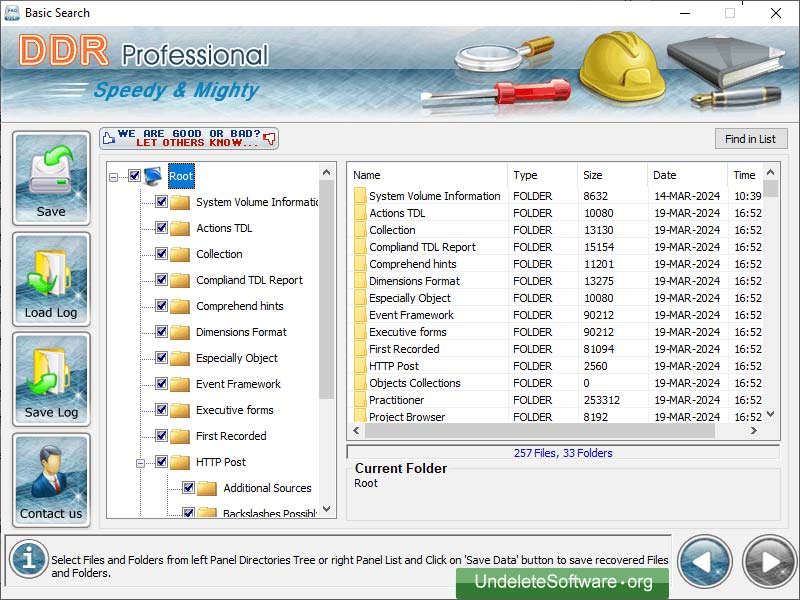Click the DDR app icon in title bar

point(12,13)
